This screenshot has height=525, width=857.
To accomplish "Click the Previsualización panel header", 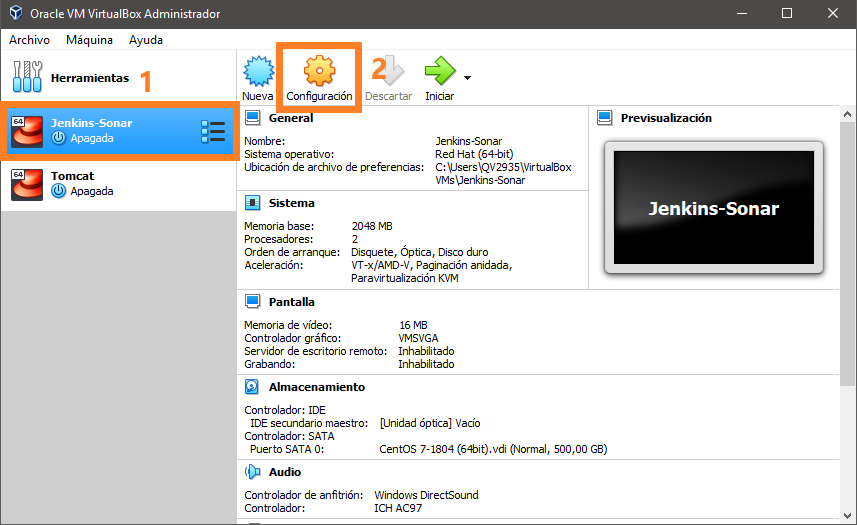I will 665,118.
